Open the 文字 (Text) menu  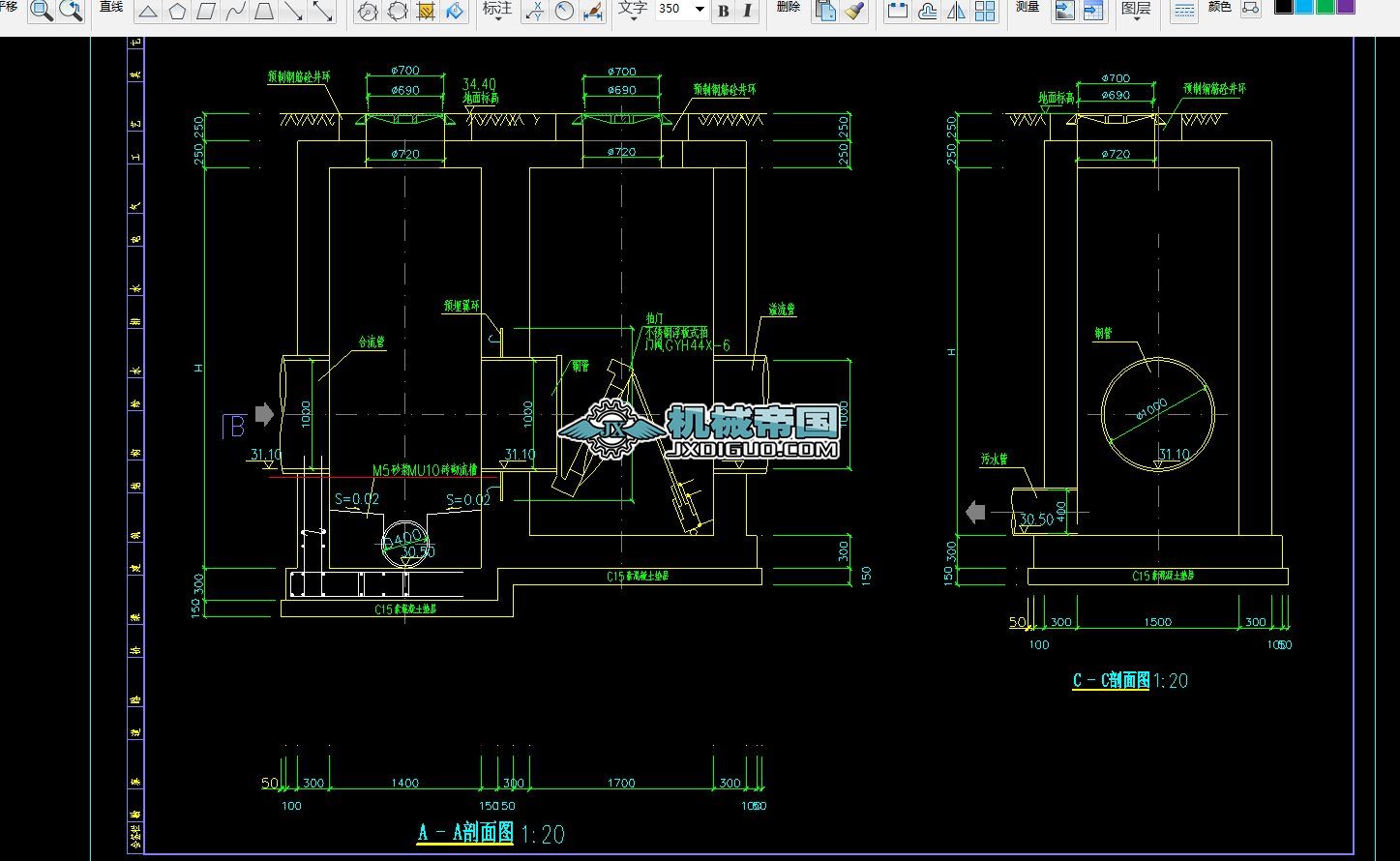click(x=632, y=10)
